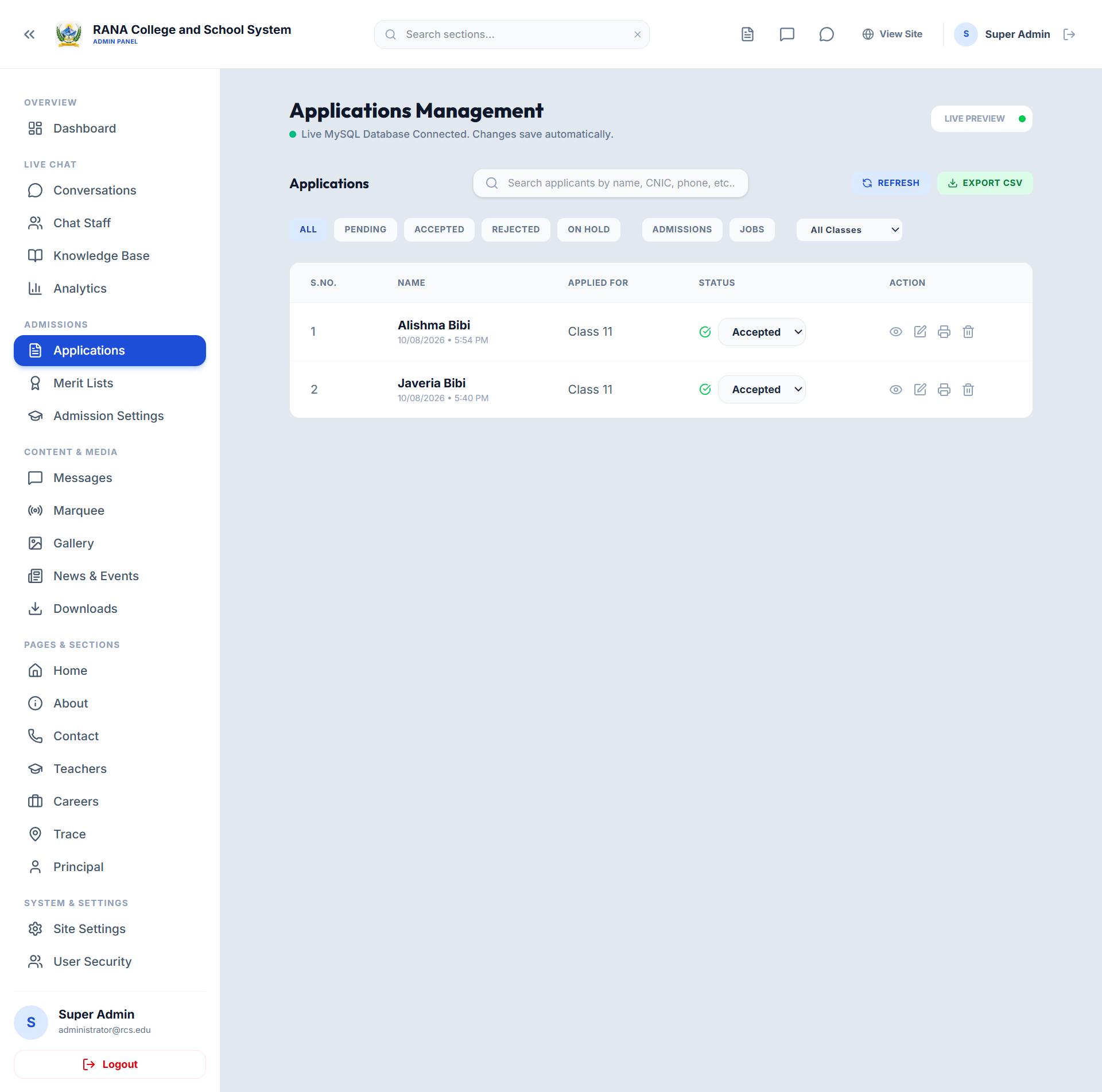Open View Site link
Image resolution: width=1102 pixels, height=1092 pixels.
click(x=893, y=34)
